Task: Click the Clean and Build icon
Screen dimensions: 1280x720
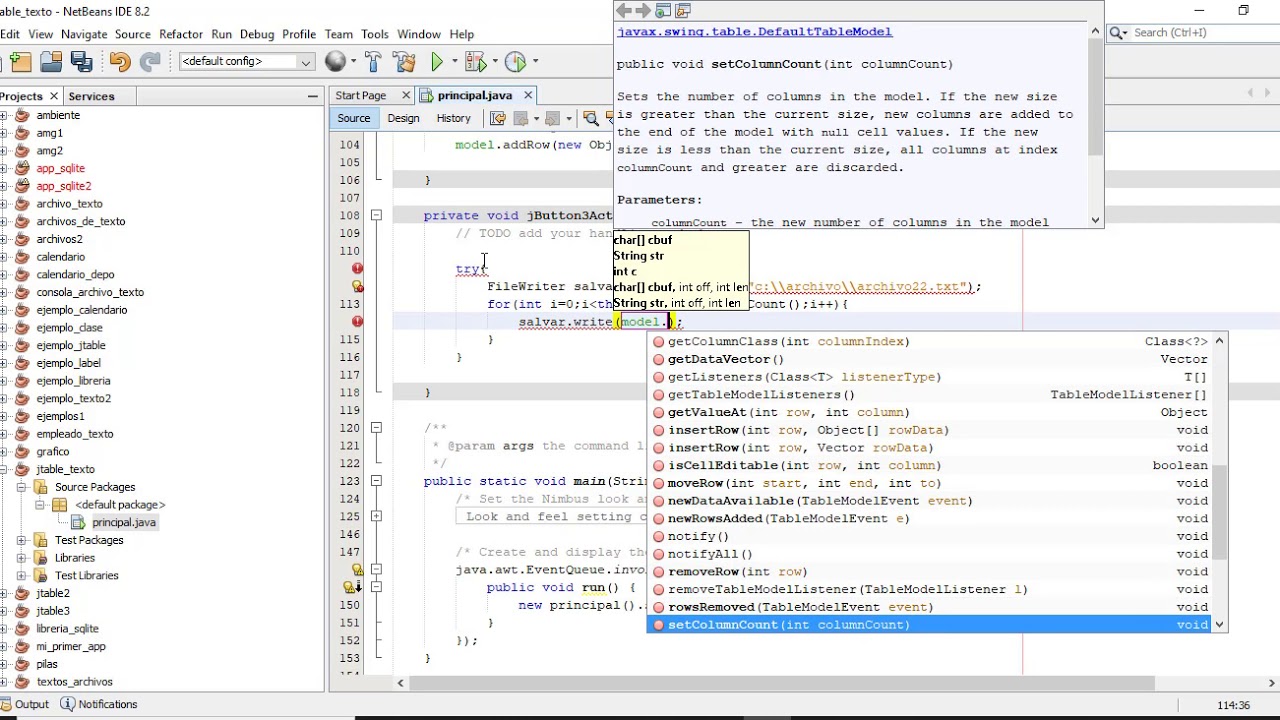Action: click(405, 62)
